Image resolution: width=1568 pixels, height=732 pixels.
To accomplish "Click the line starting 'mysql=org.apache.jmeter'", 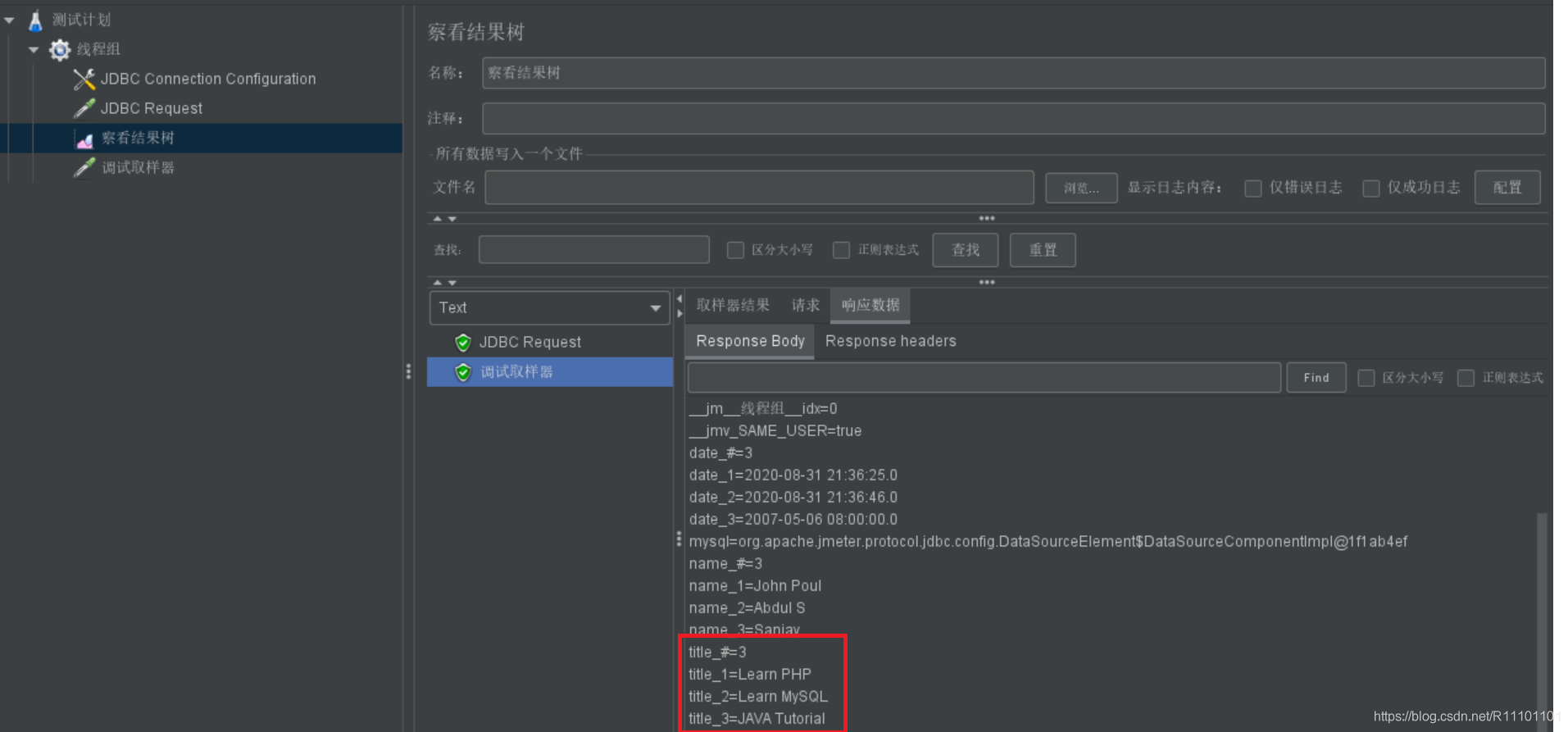I will [1048, 542].
